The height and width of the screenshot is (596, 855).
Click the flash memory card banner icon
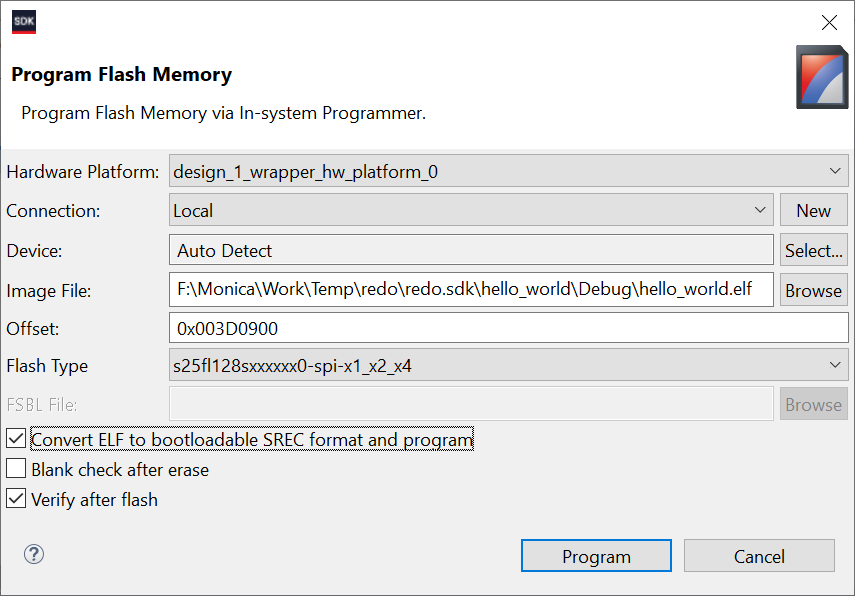pyautogui.click(x=822, y=77)
